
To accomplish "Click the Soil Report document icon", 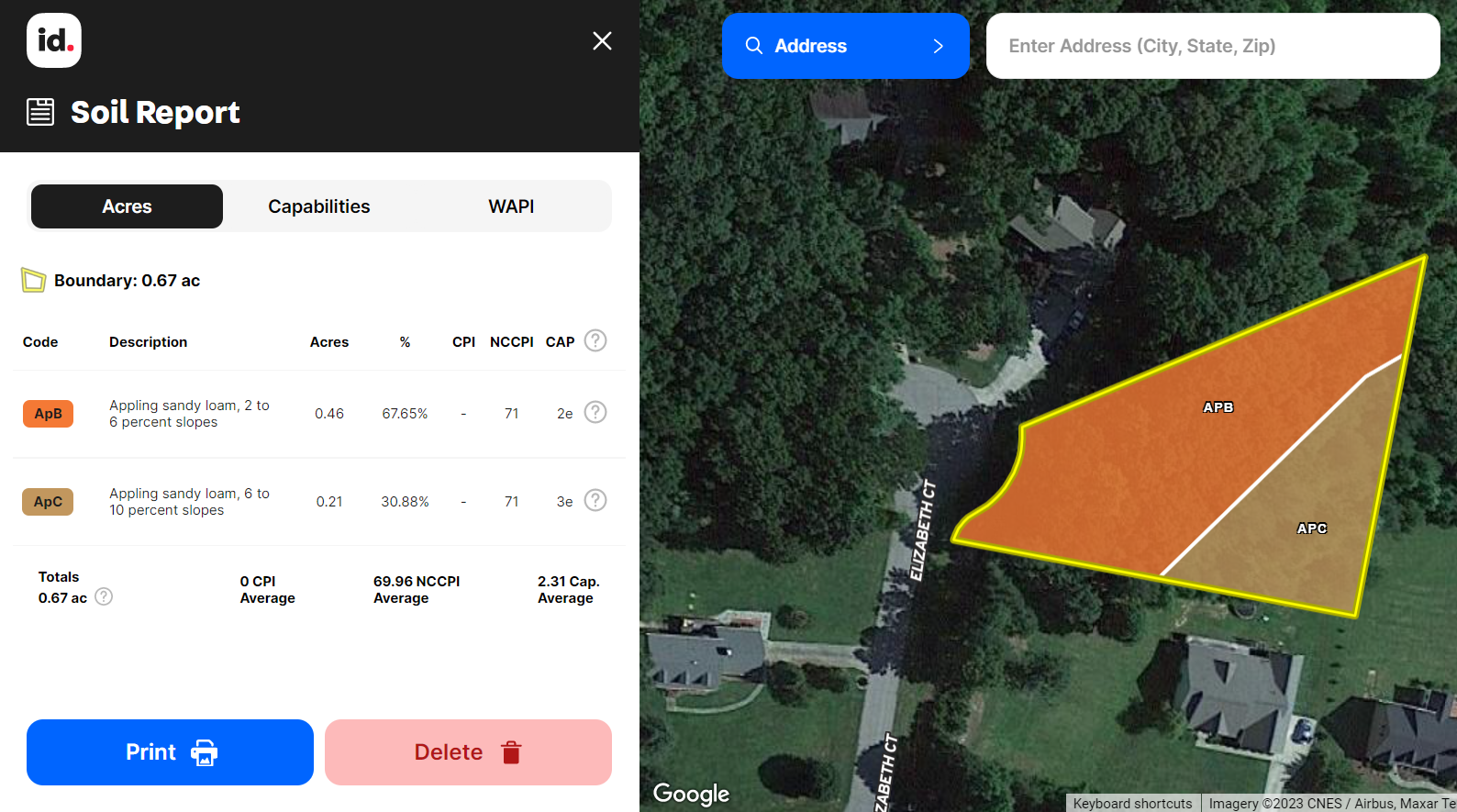I will [x=40, y=112].
